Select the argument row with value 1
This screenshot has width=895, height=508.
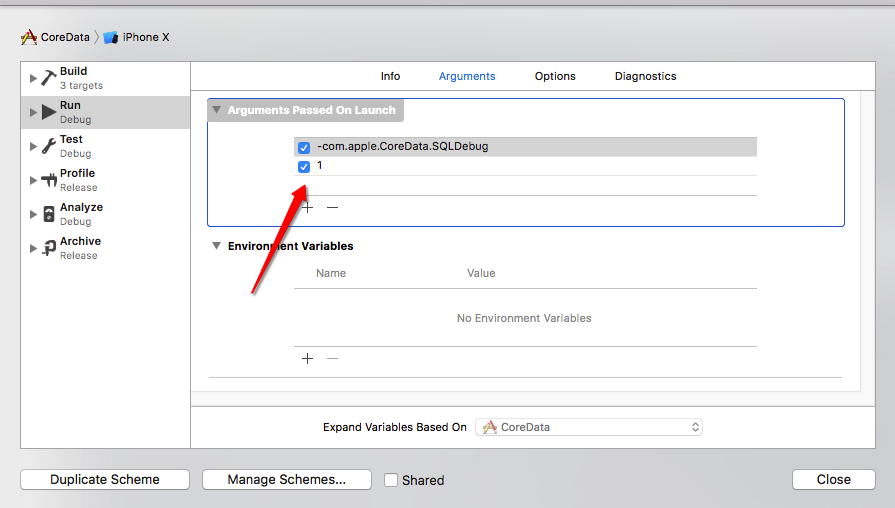click(525, 166)
